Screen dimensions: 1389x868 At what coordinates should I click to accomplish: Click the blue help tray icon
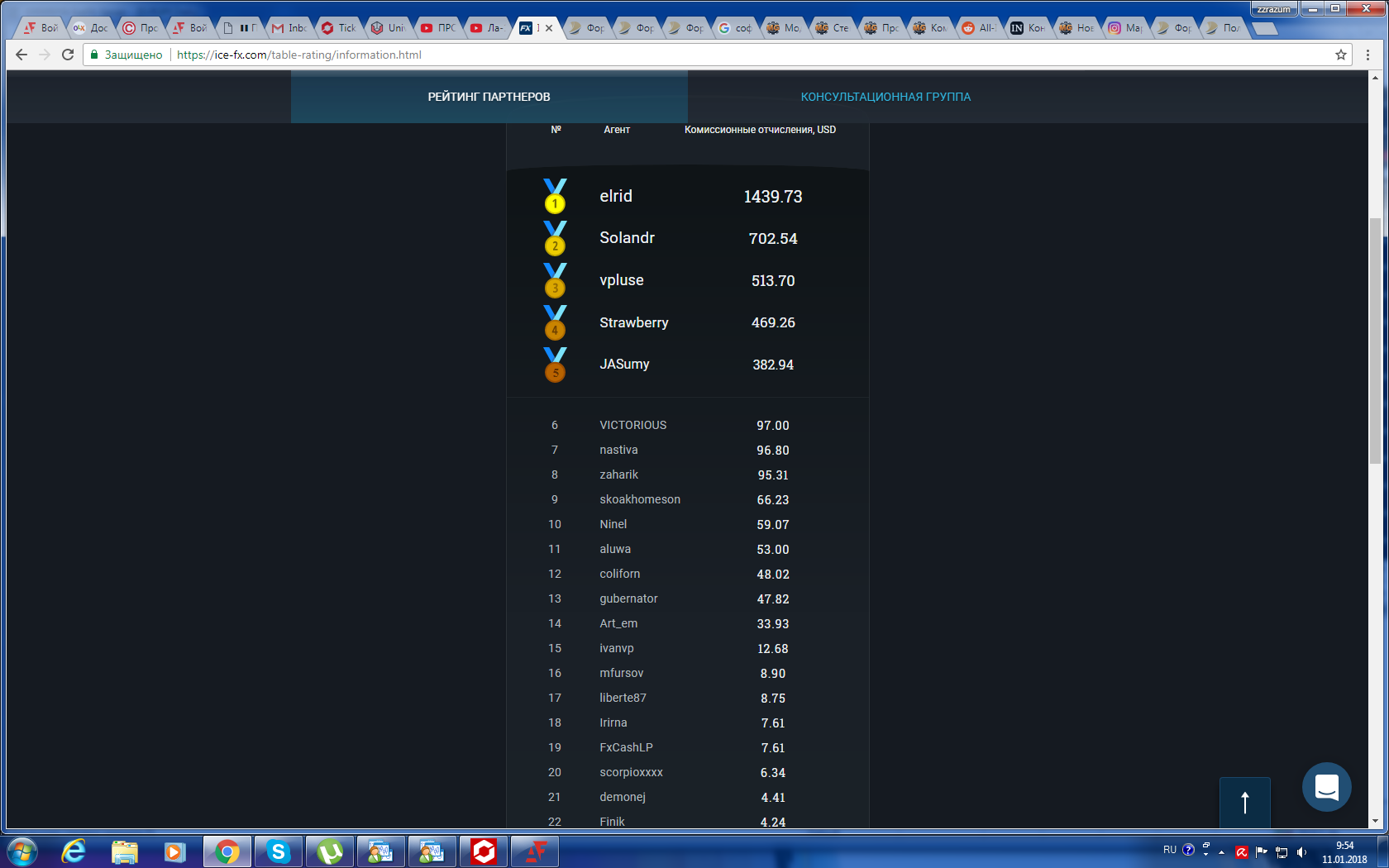(1188, 849)
